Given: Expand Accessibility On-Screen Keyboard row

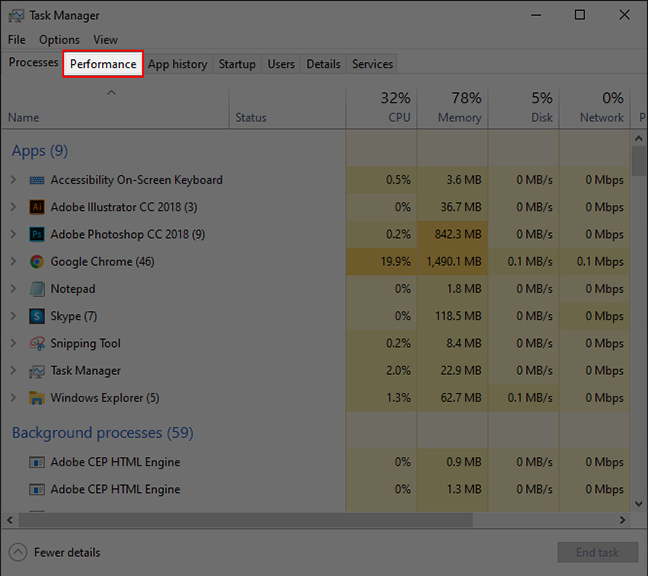Looking at the screenshot, I should (x=13, y=180).
